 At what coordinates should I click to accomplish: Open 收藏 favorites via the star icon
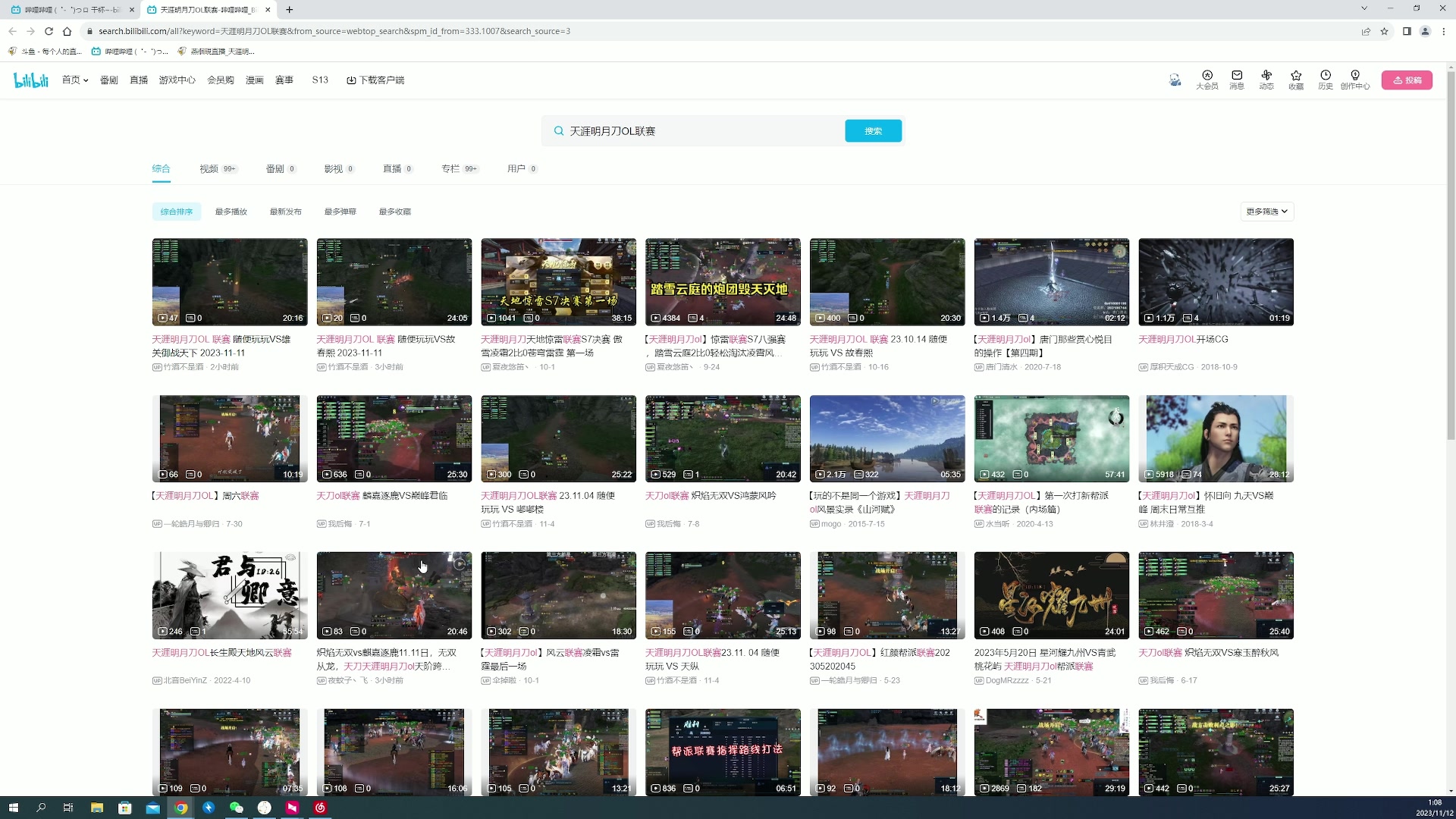(1295, 80)
